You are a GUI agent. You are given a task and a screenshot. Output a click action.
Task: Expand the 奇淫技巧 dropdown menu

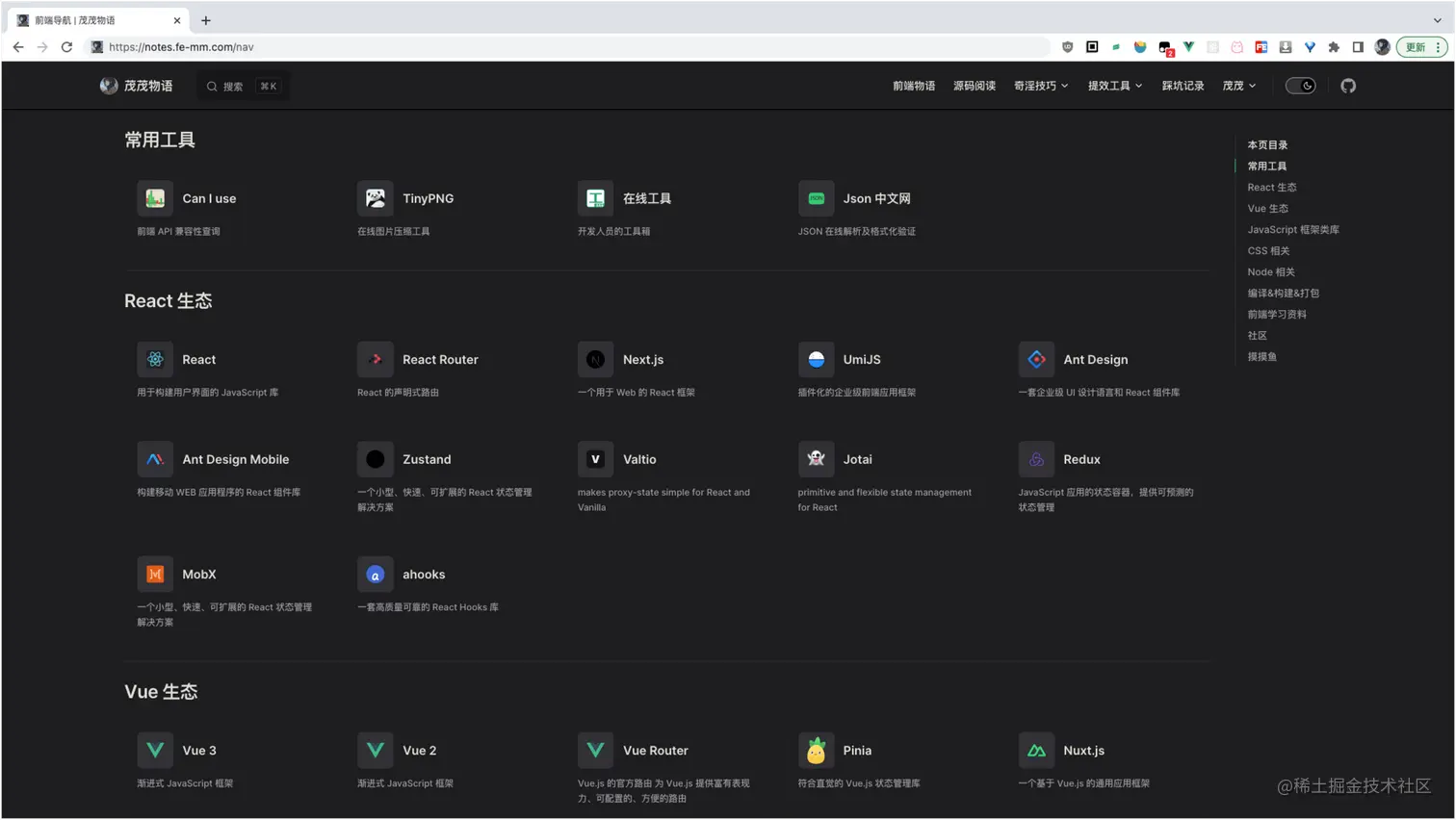[x=1041, y=86]
